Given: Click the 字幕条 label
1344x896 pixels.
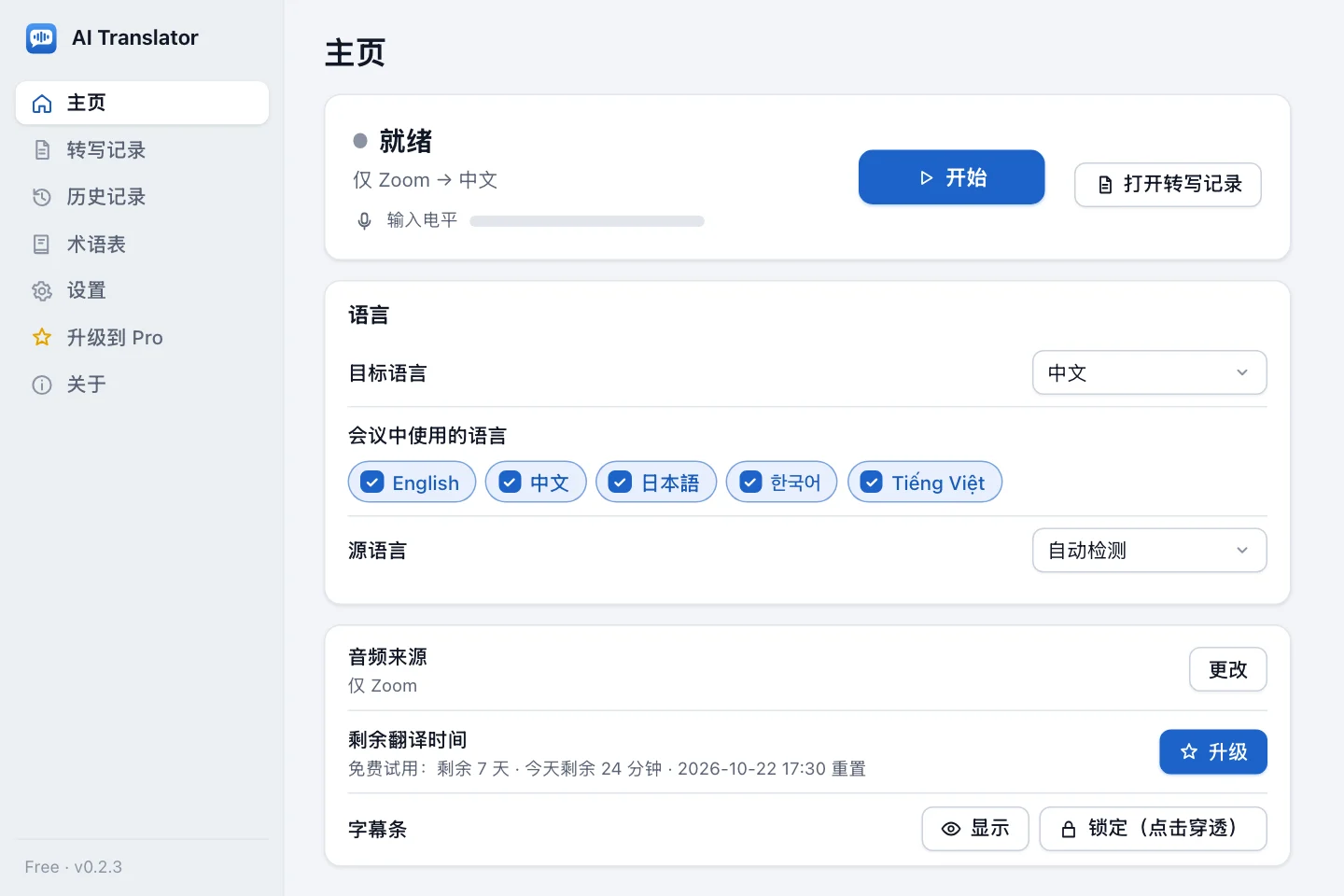Looking at the screenshot, I should pos(377,830).
